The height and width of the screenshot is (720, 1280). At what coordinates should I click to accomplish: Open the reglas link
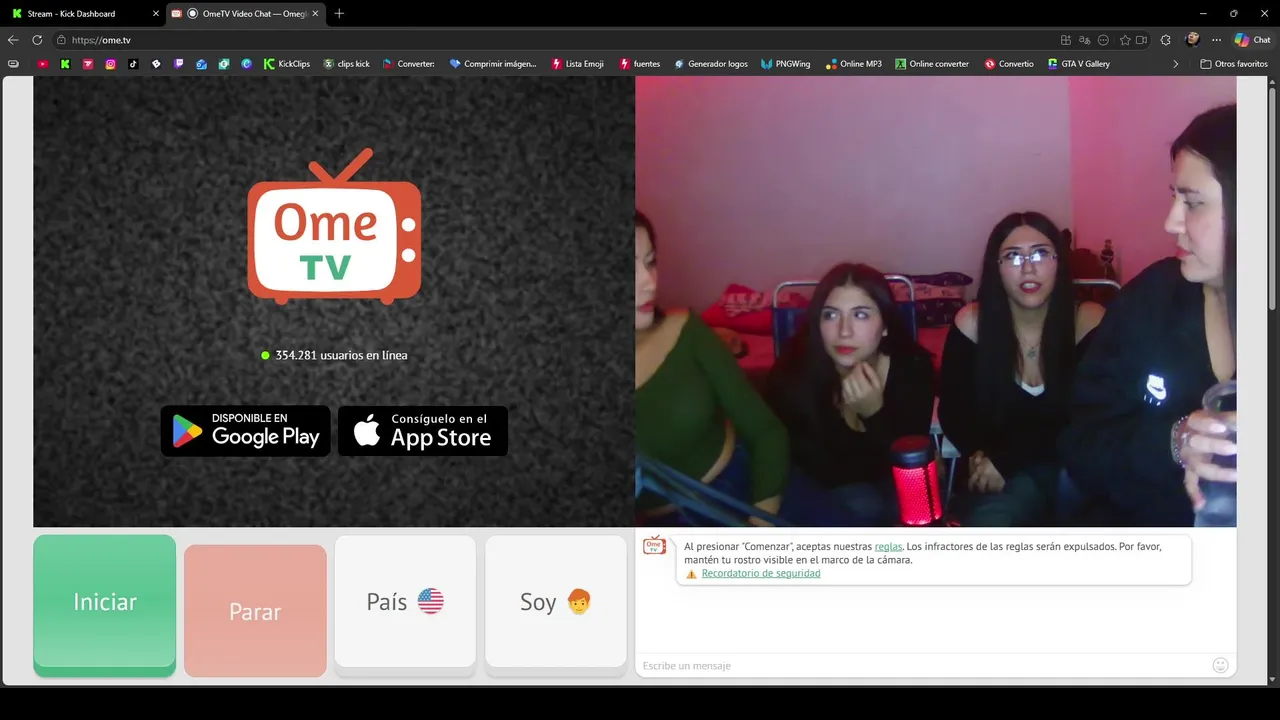(888, 547)
